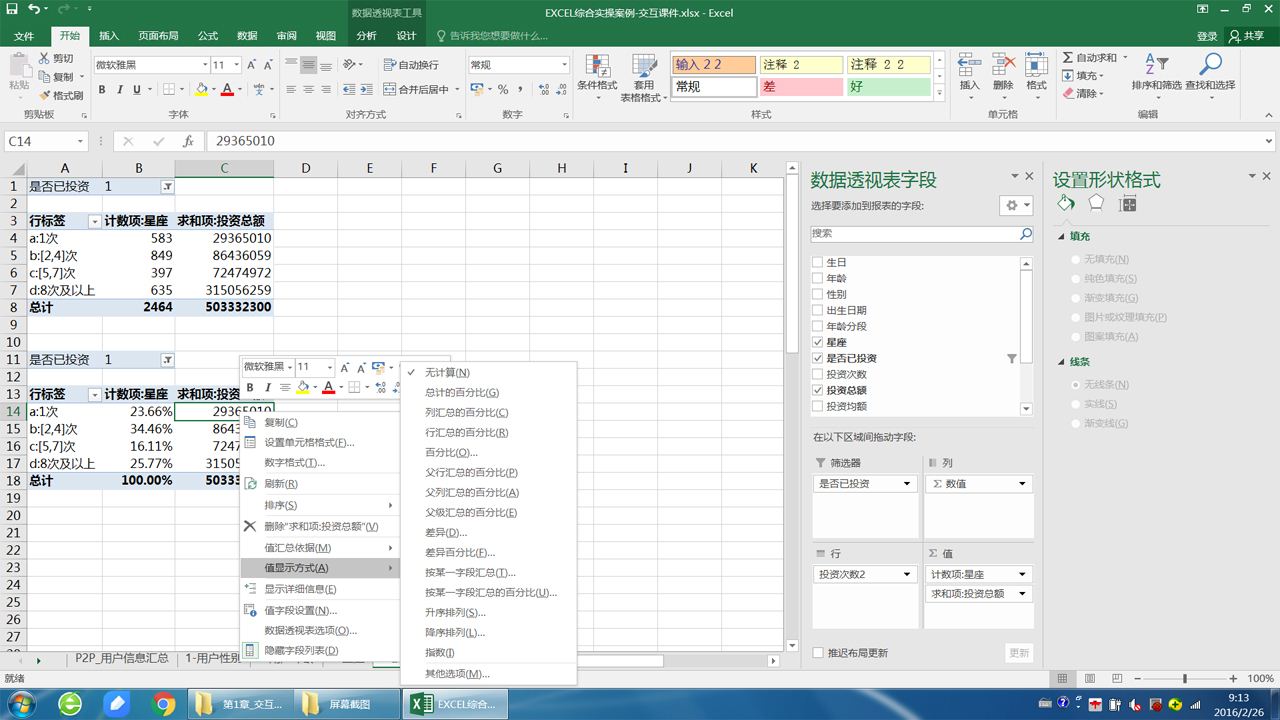Uncheck the 投资总额 field checkbox
The width and height of the screenshot is (1280, 720).
(818, 390)
